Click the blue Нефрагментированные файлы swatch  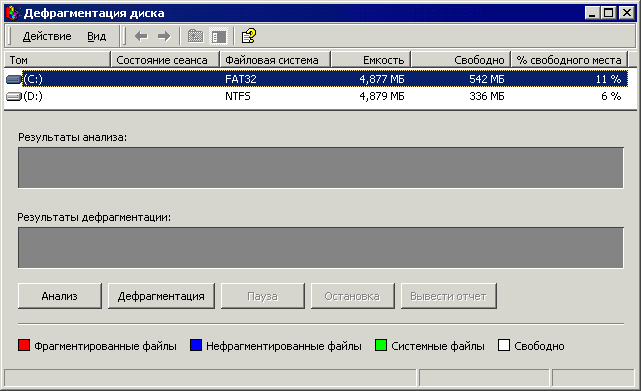coord(196,345)
